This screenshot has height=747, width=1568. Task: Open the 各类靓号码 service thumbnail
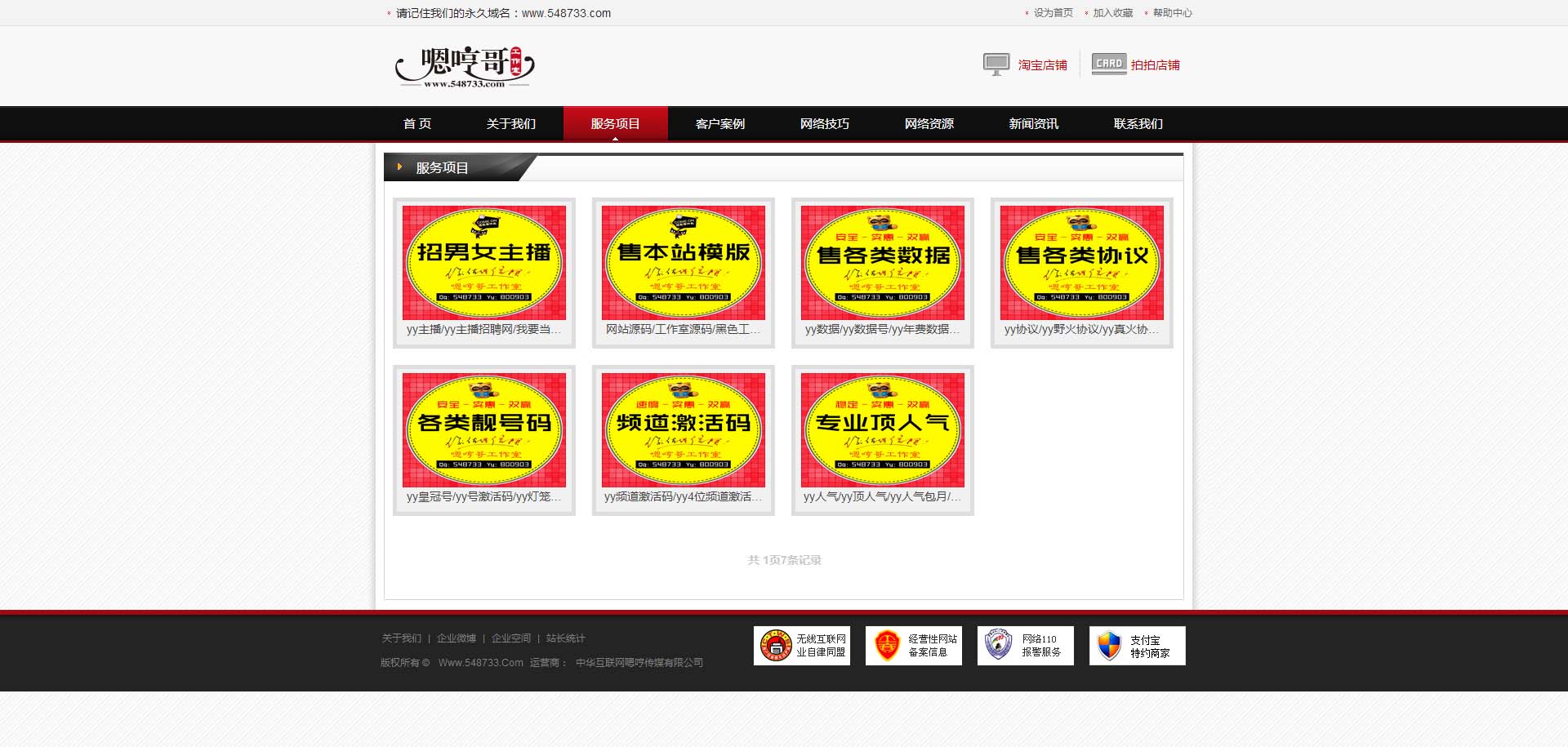[484, 430]
